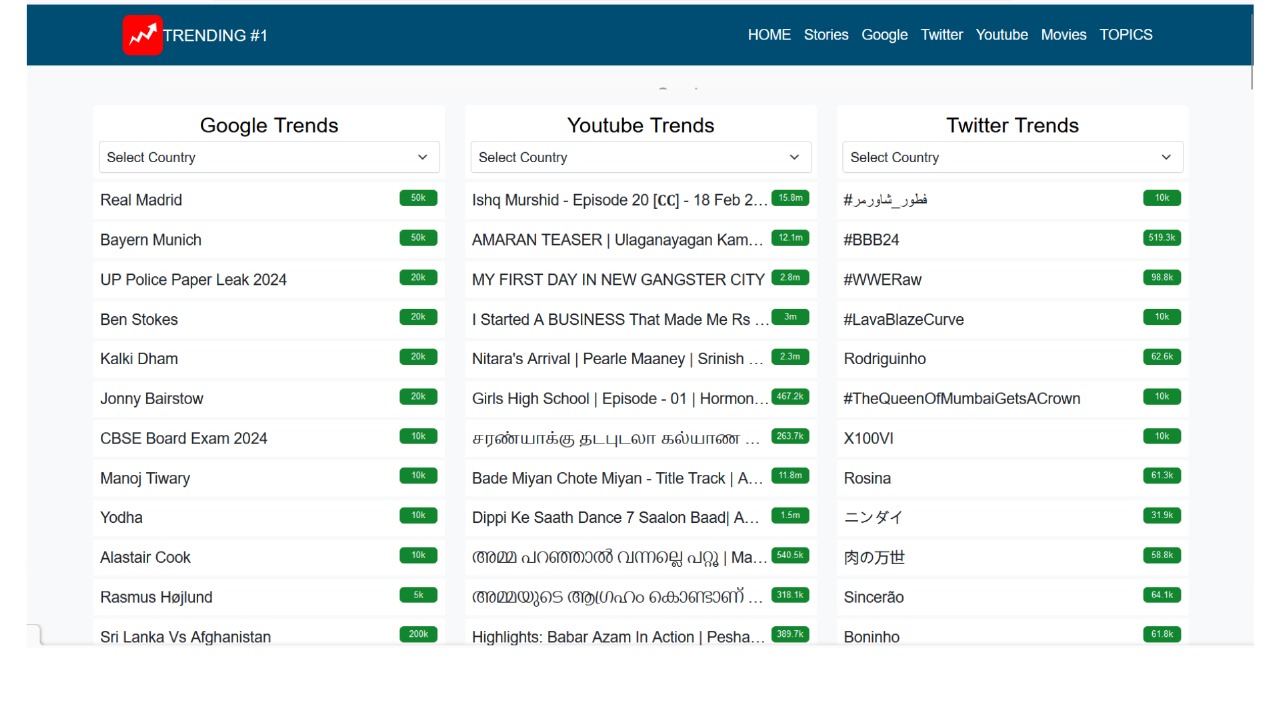The image size is (1280, 720).
Task: Click the CBSE Board Exam 2024 entry
Action: pyautogui.click(x=183, y=438)
